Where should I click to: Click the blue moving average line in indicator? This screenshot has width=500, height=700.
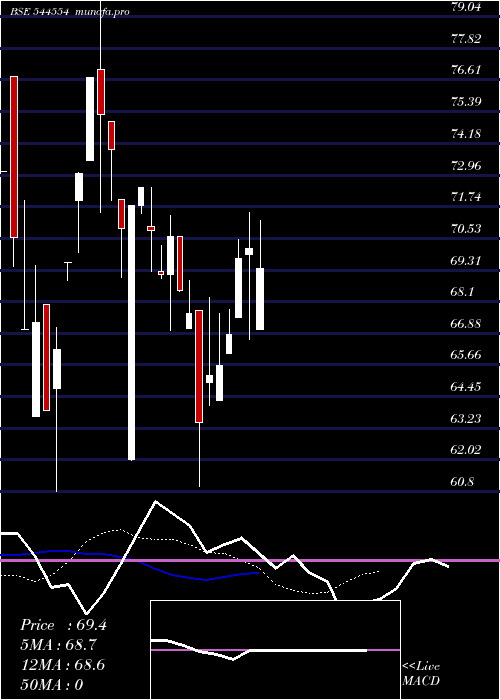coord(129,565)
